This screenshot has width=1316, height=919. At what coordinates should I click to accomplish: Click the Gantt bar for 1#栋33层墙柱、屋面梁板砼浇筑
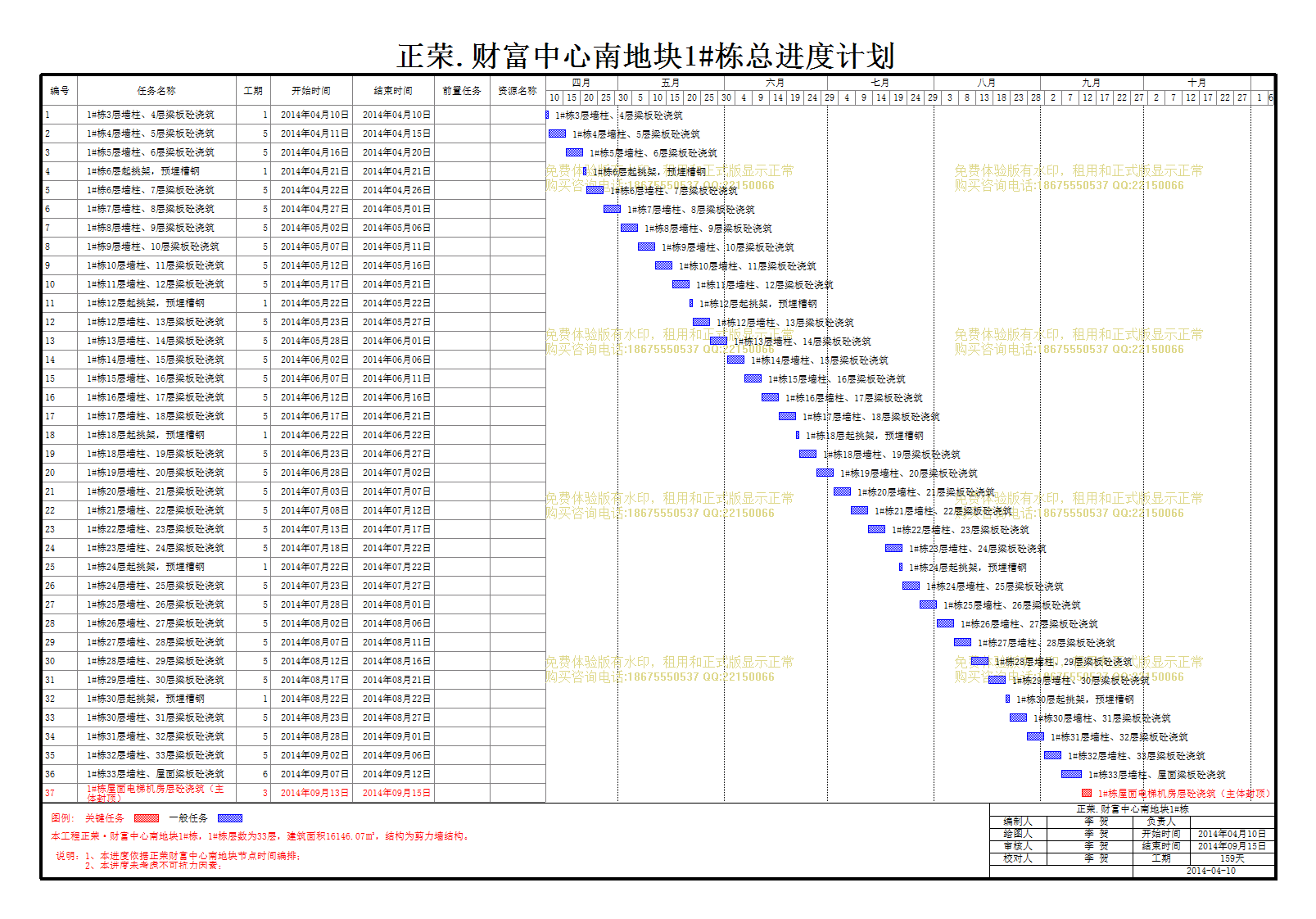click(1071, 774)
